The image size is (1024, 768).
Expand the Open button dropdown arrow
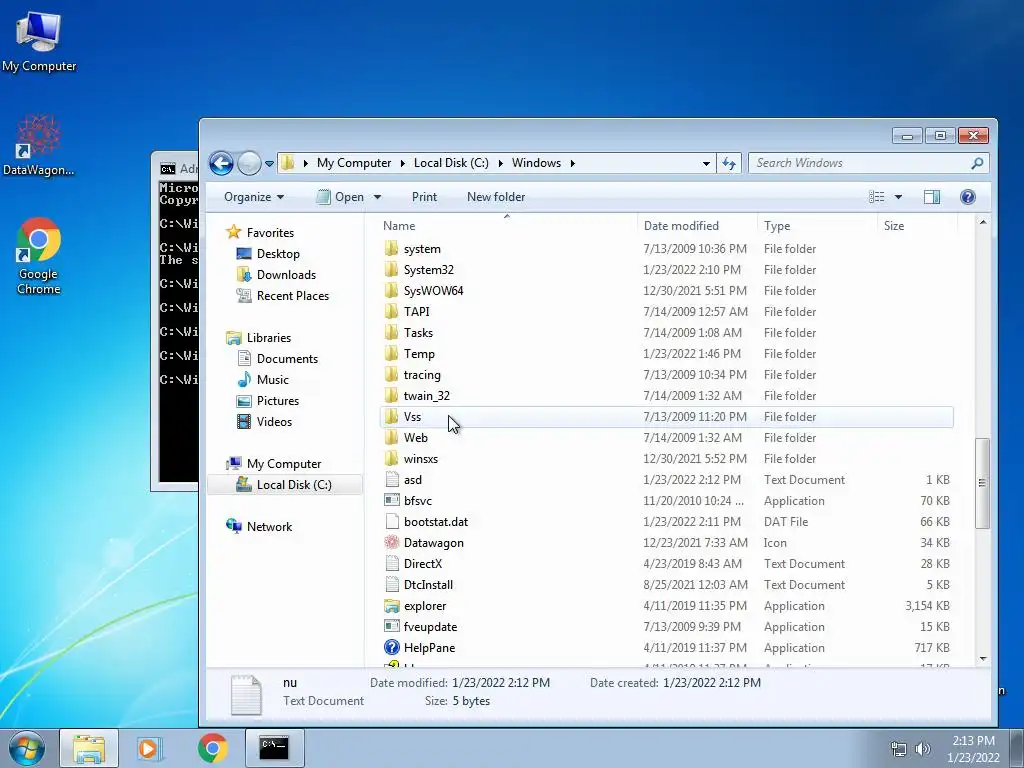click(x=377, y=197)
